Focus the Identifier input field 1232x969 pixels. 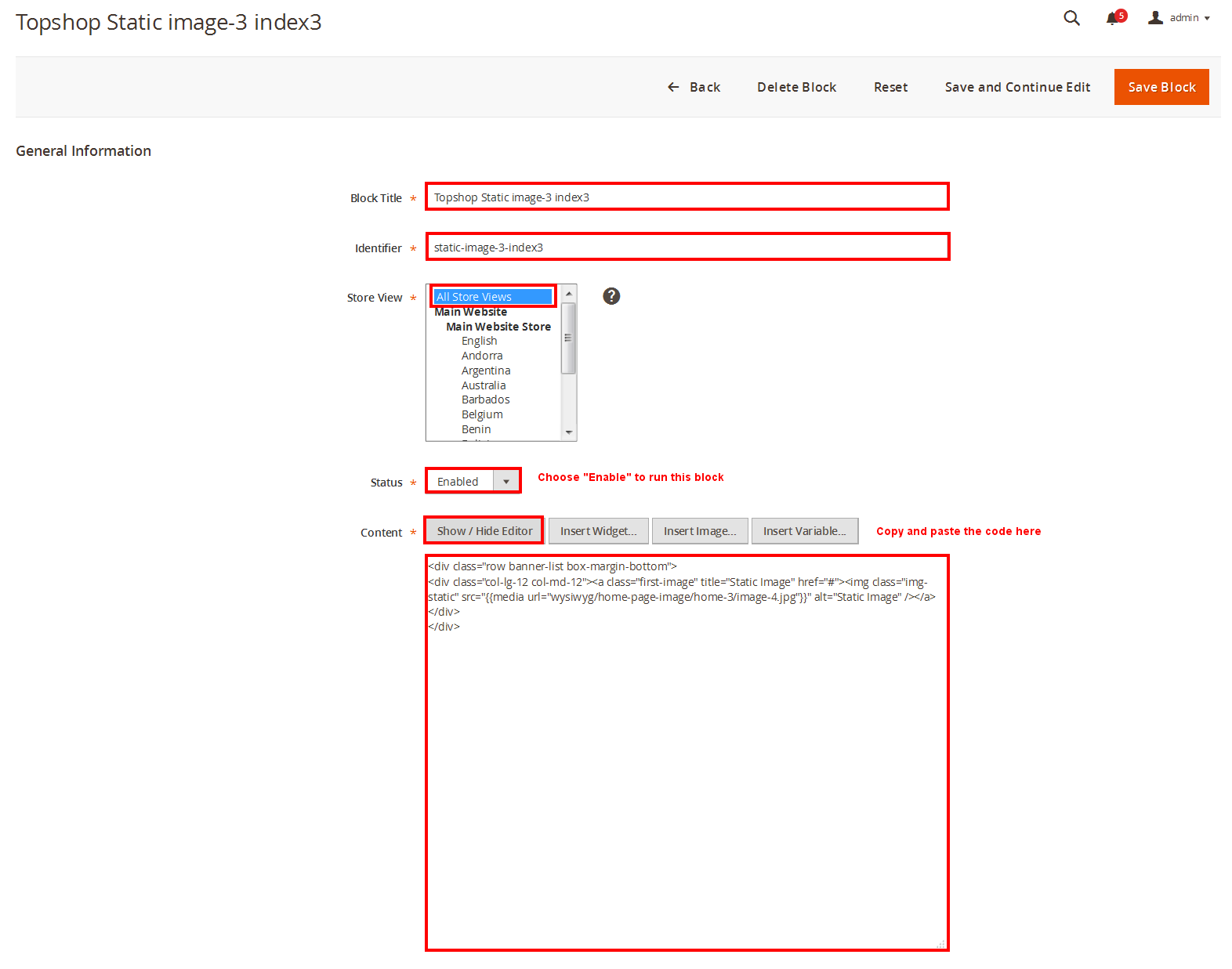(x=687, y=247)
